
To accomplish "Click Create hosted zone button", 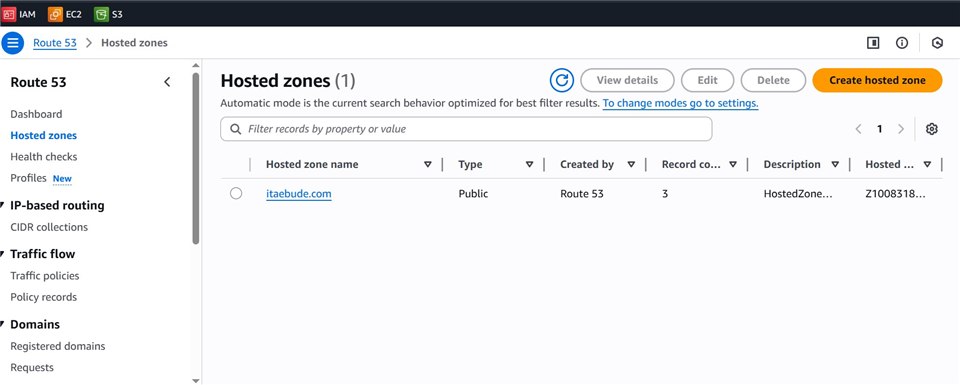I will pyautogui.click(x=877, y=80).
